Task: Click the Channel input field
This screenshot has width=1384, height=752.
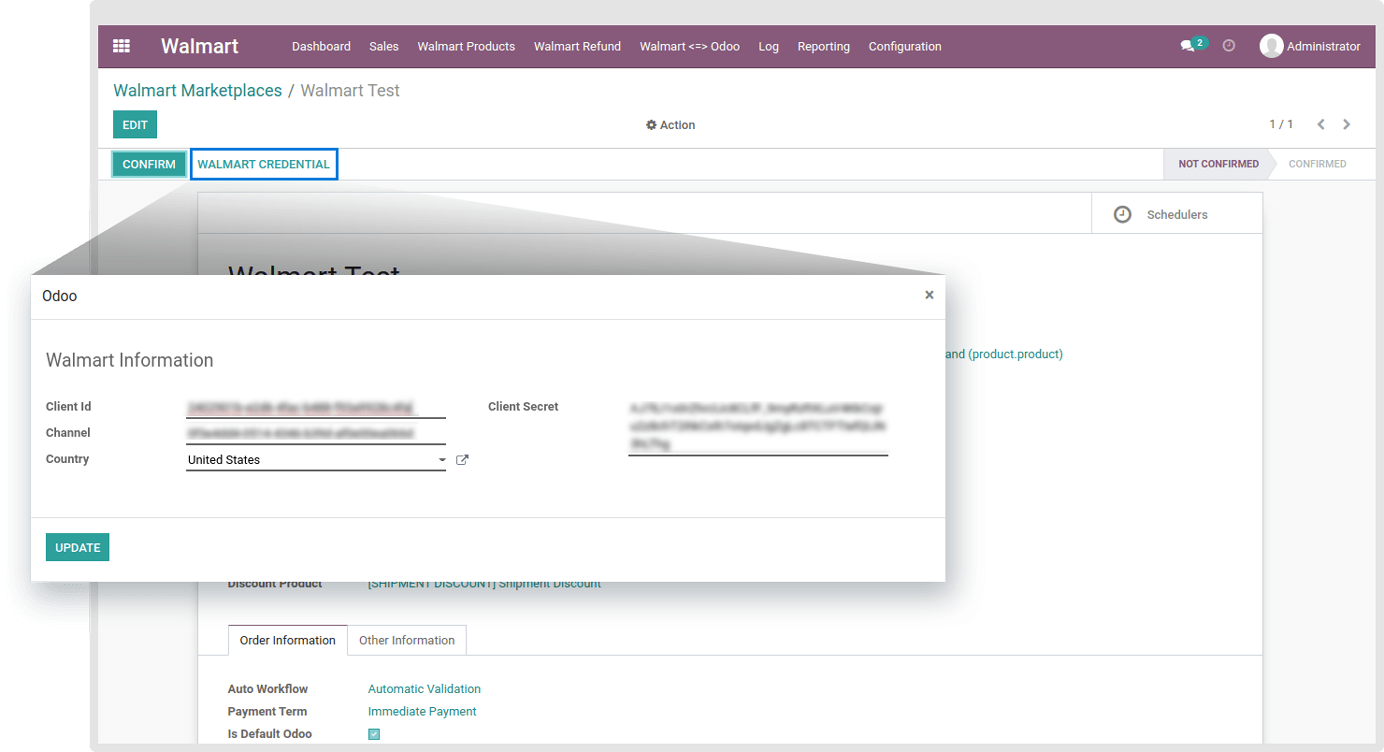Action: [x=316, y=433]
